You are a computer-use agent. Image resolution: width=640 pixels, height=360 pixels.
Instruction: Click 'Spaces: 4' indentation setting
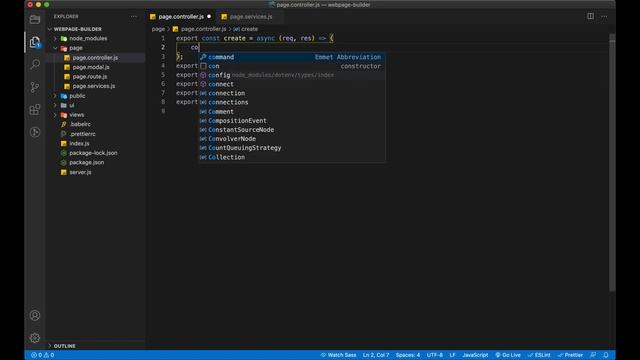[408, 355]
